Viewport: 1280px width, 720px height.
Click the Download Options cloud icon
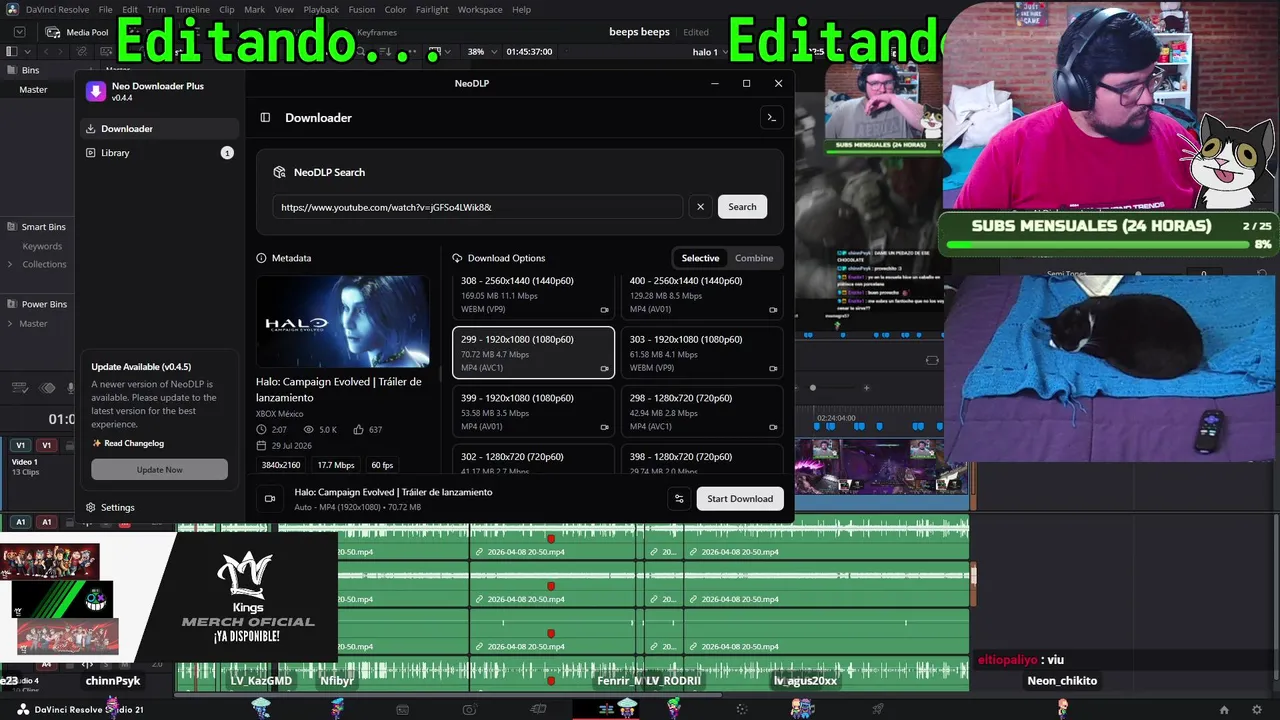[x=457, y=258]
